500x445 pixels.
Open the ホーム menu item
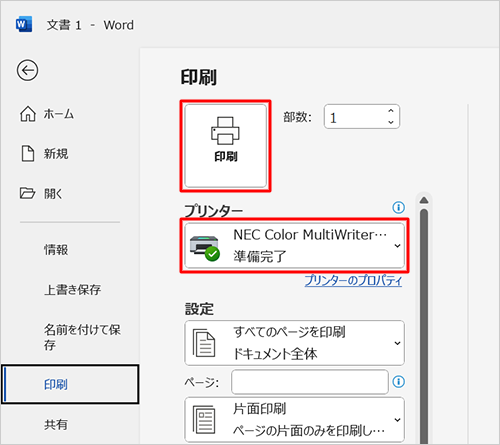[x=47, y=114]
